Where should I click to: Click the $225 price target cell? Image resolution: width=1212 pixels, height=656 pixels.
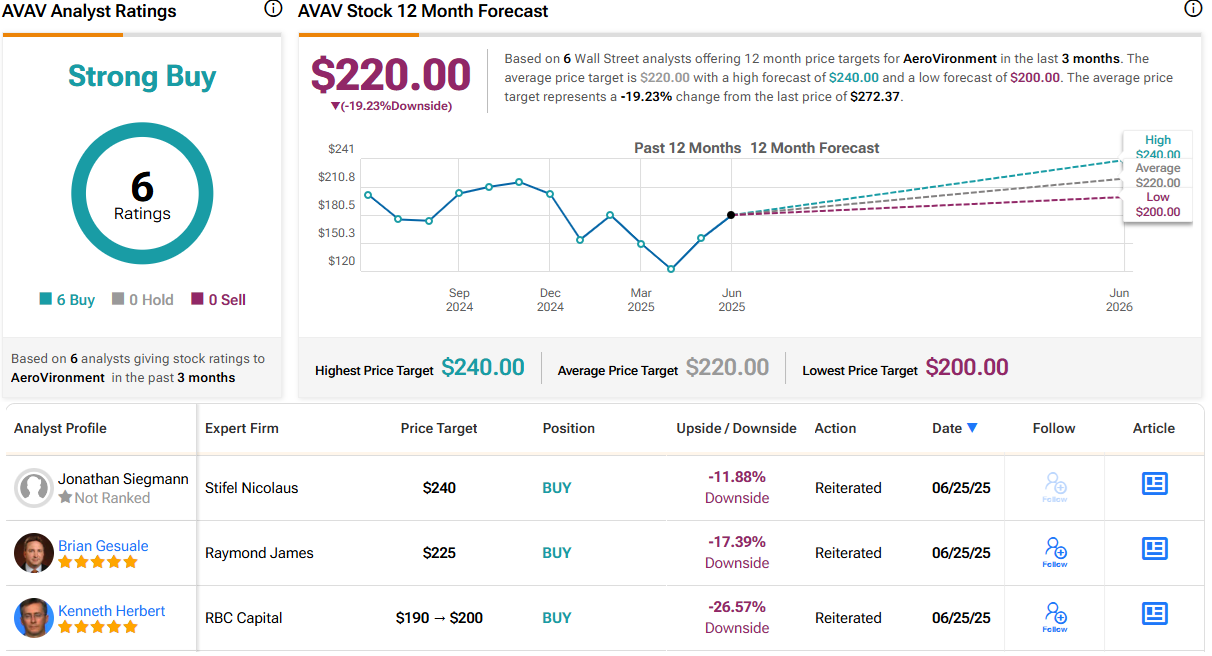[439, 553]
